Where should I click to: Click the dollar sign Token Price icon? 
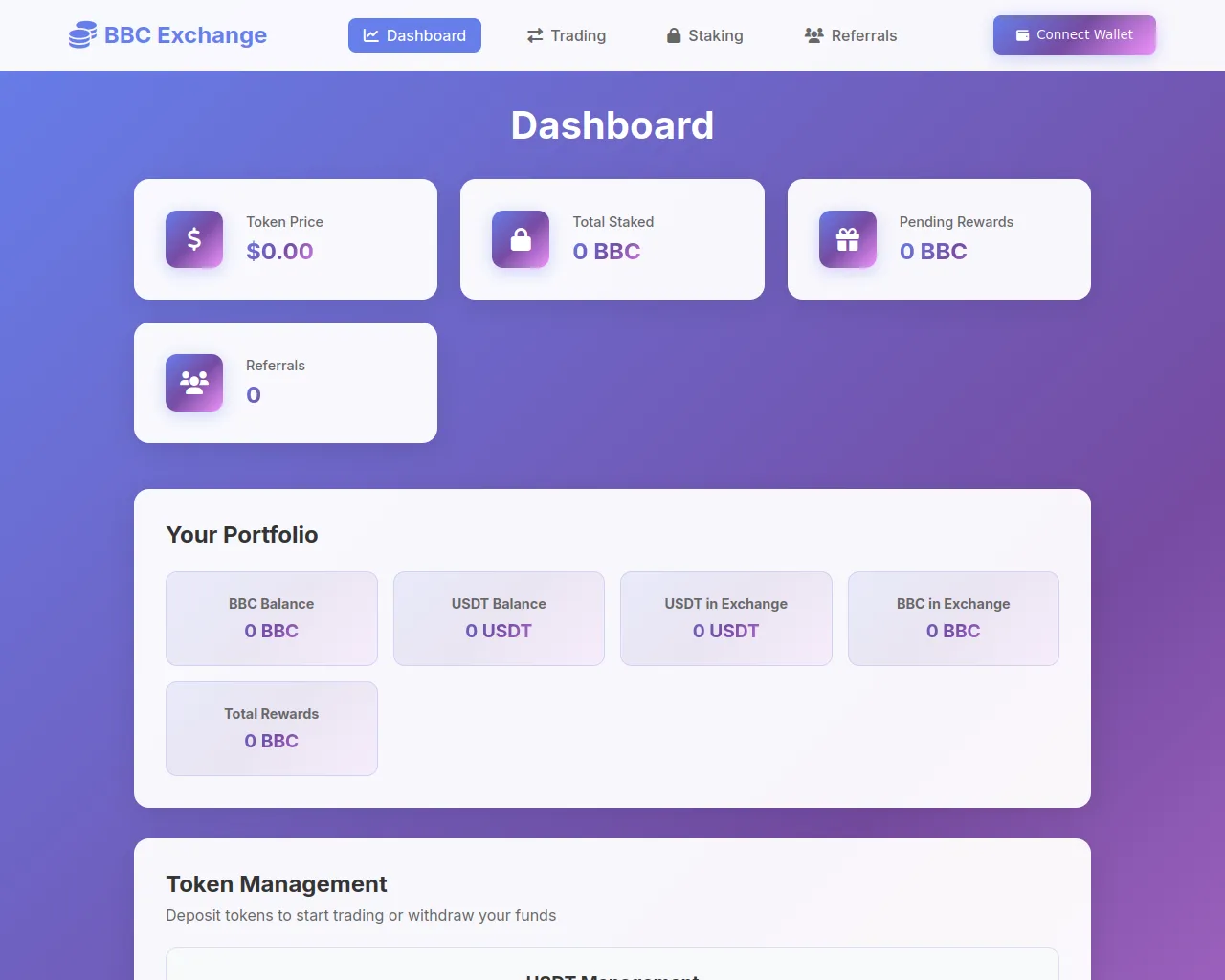pos(194,239)
